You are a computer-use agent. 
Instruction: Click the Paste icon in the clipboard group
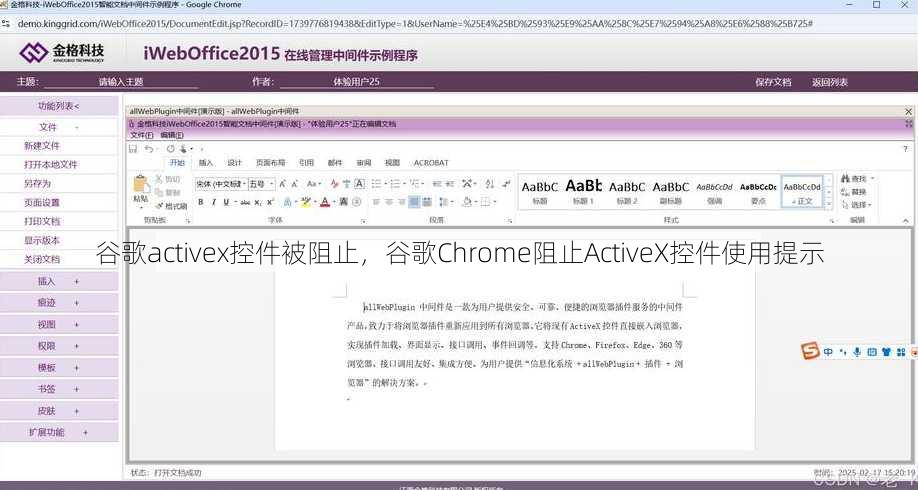click(x=142, y=183)
